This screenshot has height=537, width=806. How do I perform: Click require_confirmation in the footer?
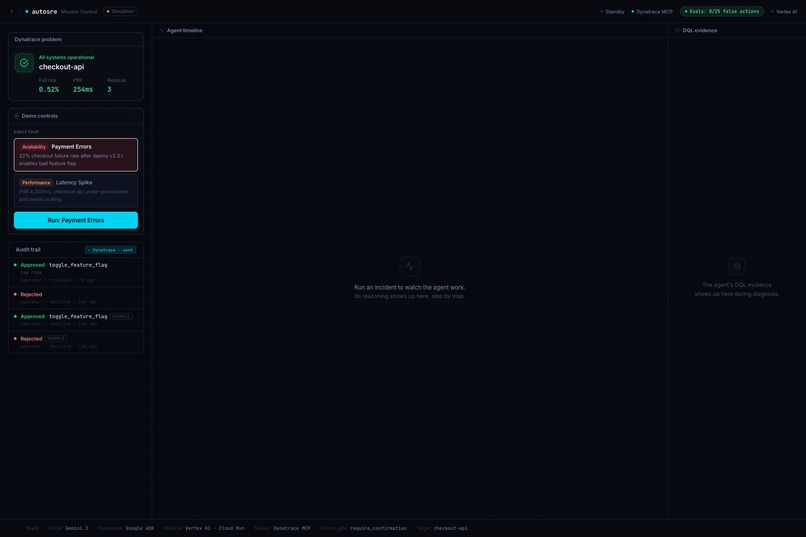pos(378,528)
